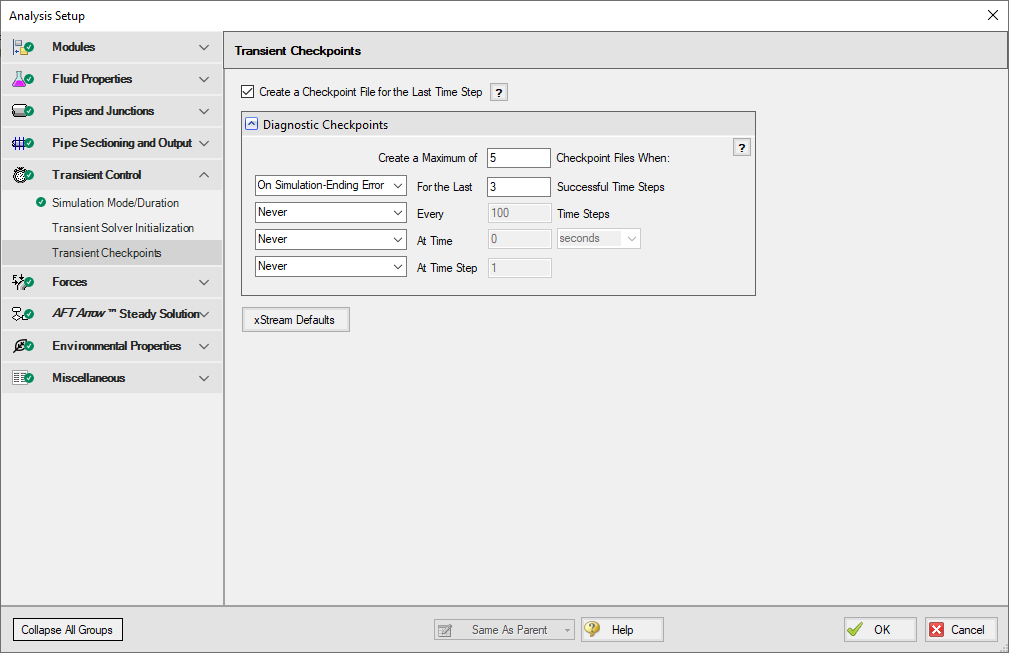This screenshot has height=653, width=1009.
Task: Expand the Pipes and Junctions chevron
Action: click(204, 111)
